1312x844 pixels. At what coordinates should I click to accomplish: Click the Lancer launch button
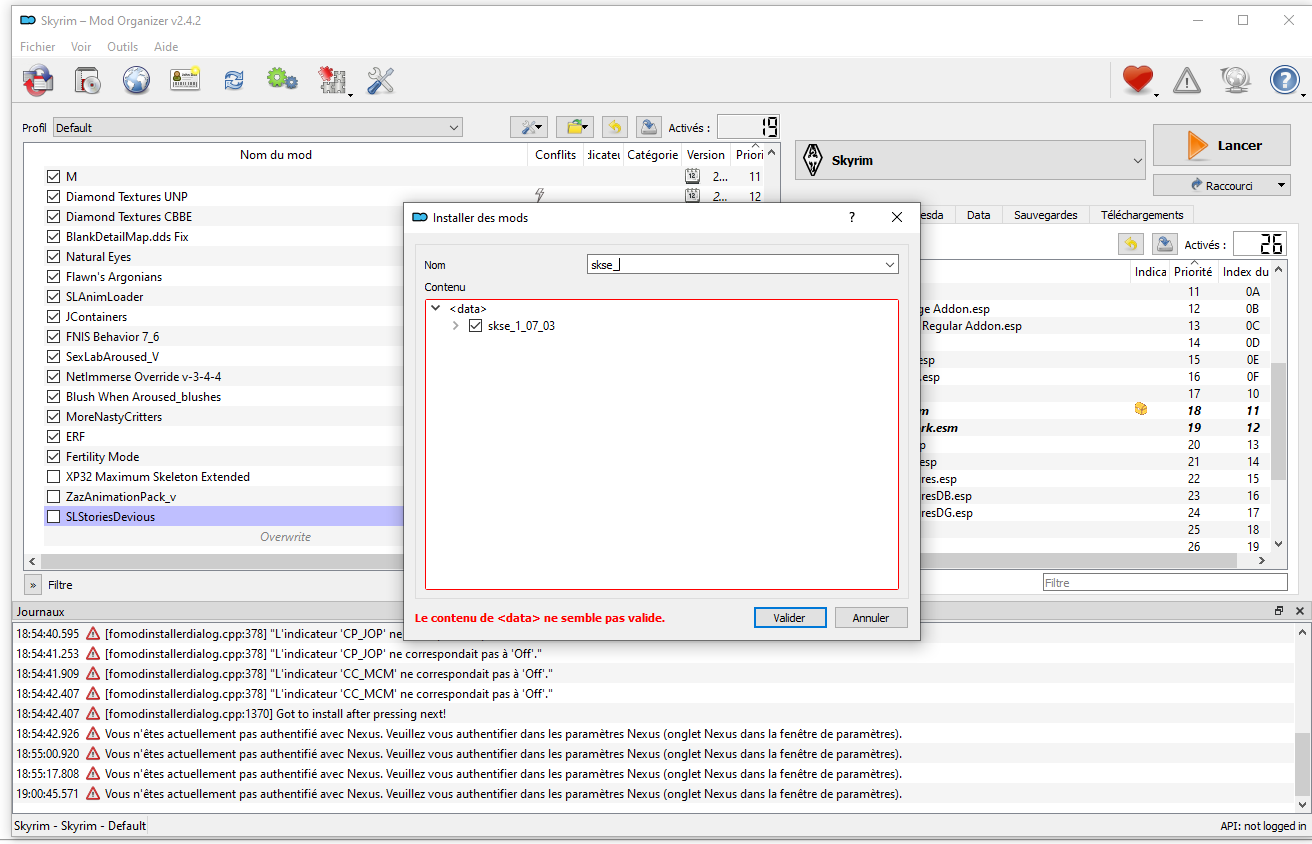(1222, 146)
